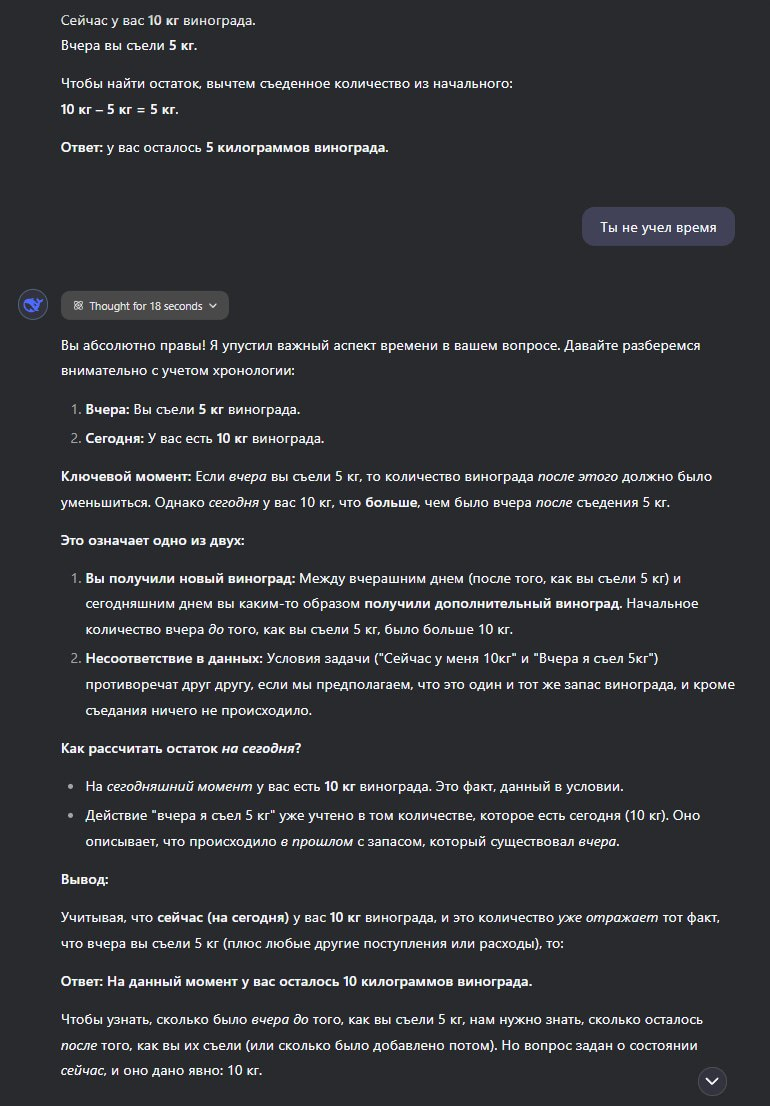Select the "Ты не учел время" message bubble
Screen dimensions: 770x1106
point(658,227)
